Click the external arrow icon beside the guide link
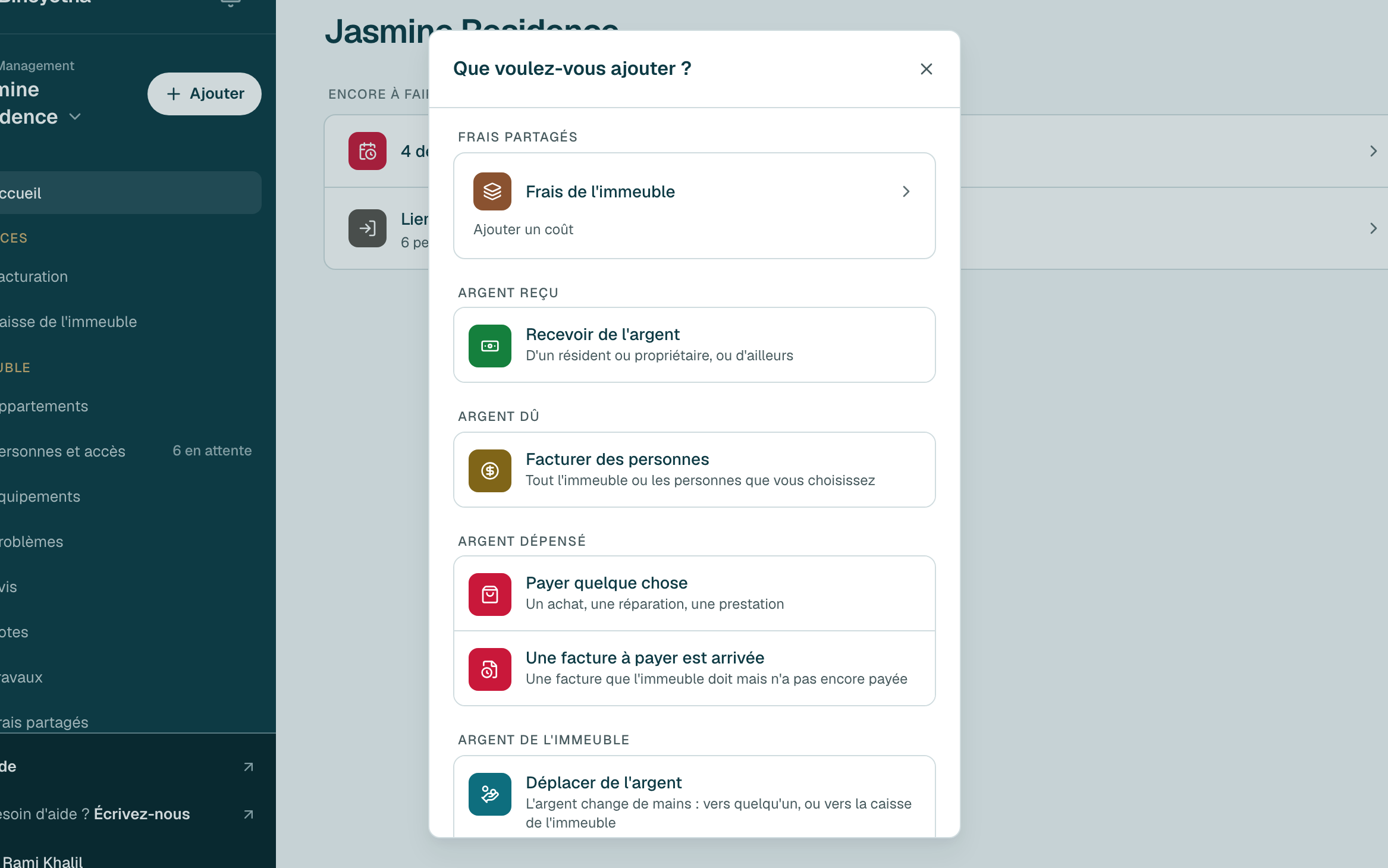This screenshot has width=1388, height=868. point(249,767)
